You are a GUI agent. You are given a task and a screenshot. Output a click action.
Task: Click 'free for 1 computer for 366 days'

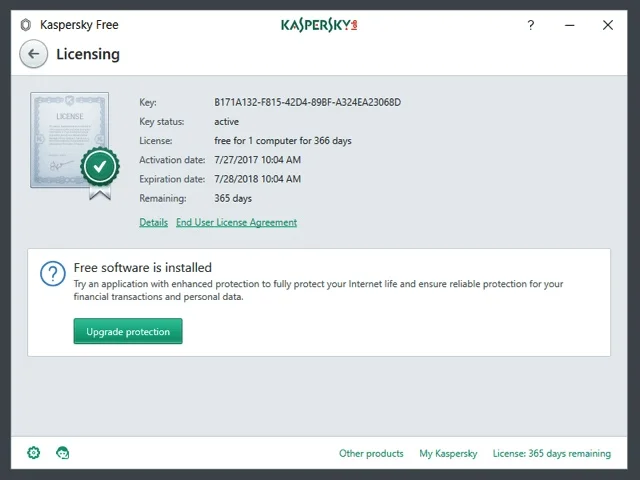pos(283,141)
